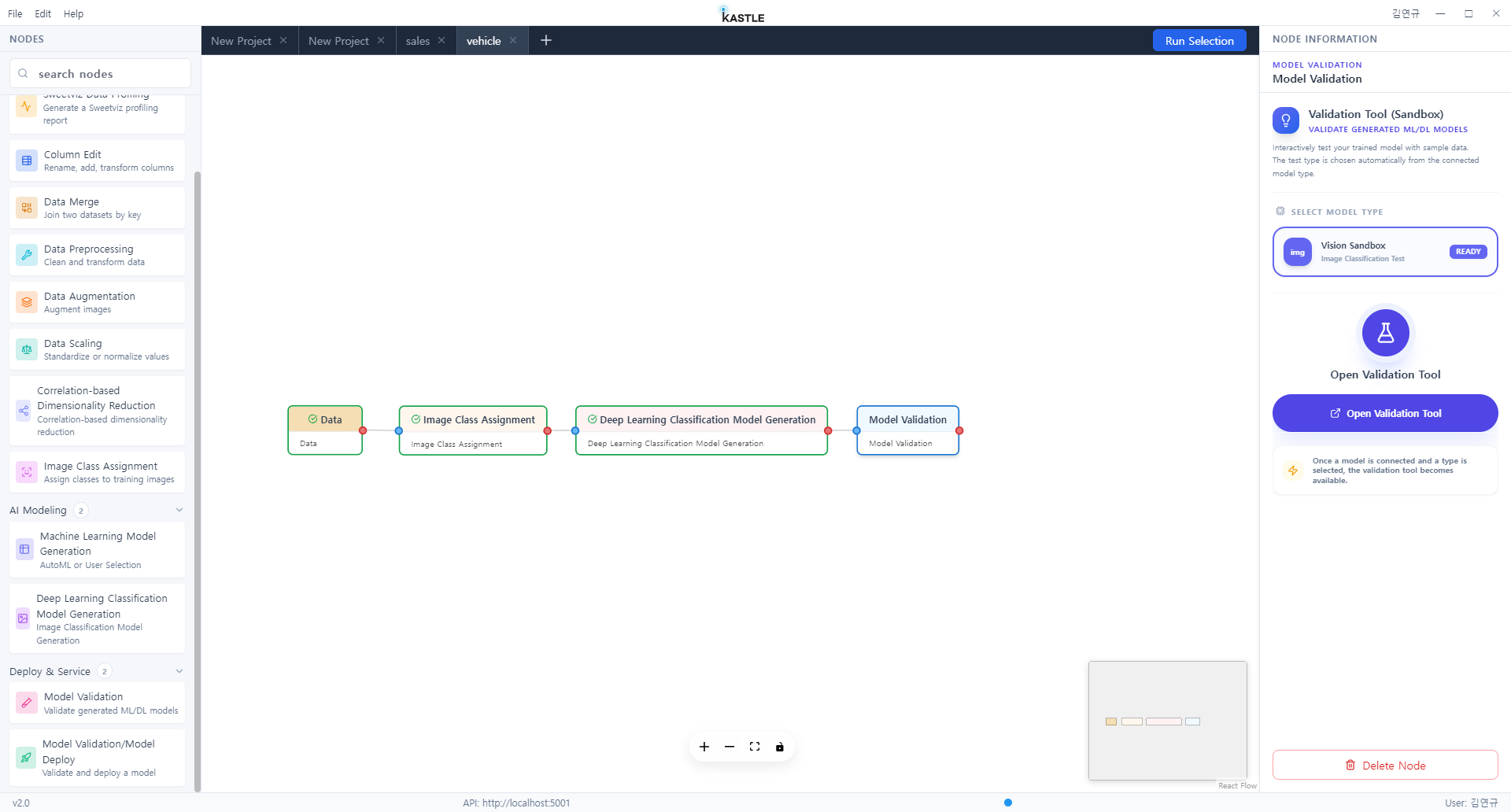The image size is (1511, 812).
Task: Click the Delete Node button
Action: click(x=1385, y=765)
